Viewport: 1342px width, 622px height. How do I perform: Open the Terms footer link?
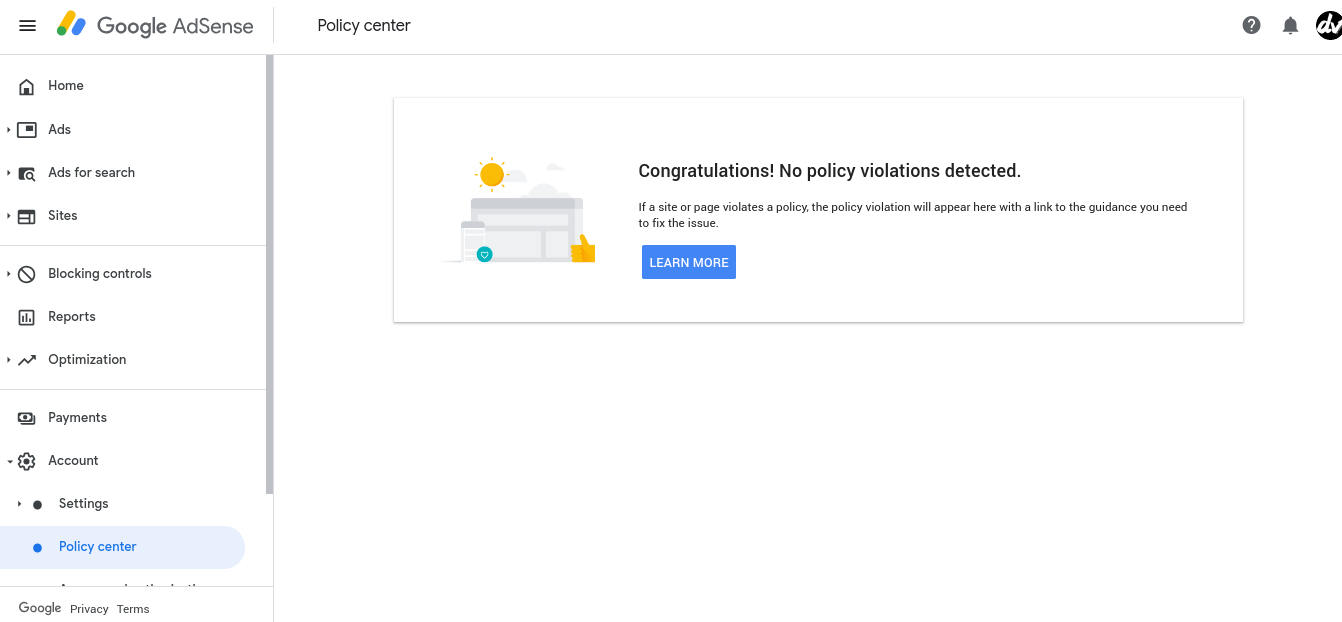click(133, 609)
